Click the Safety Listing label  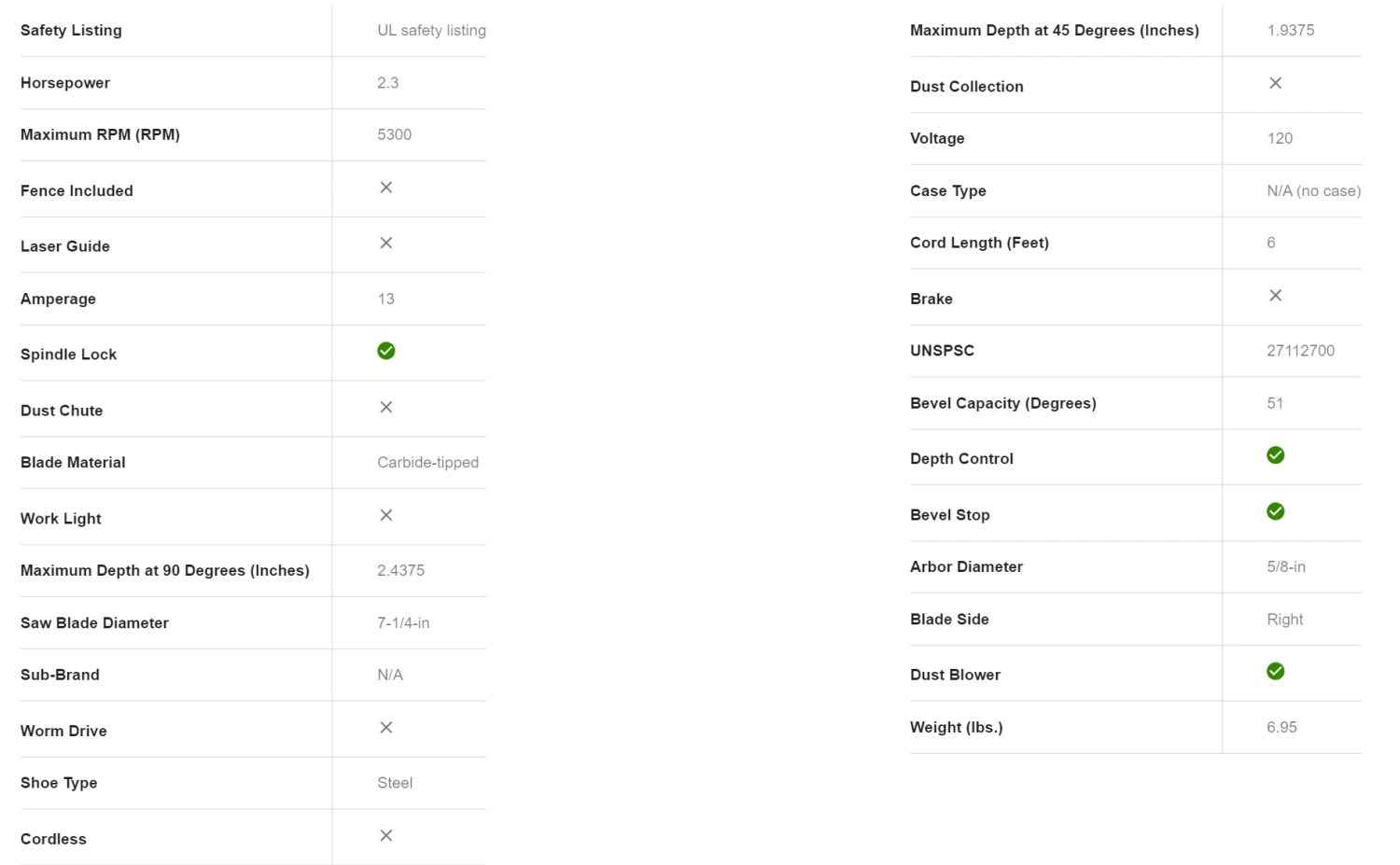click(x=71, y=30)
